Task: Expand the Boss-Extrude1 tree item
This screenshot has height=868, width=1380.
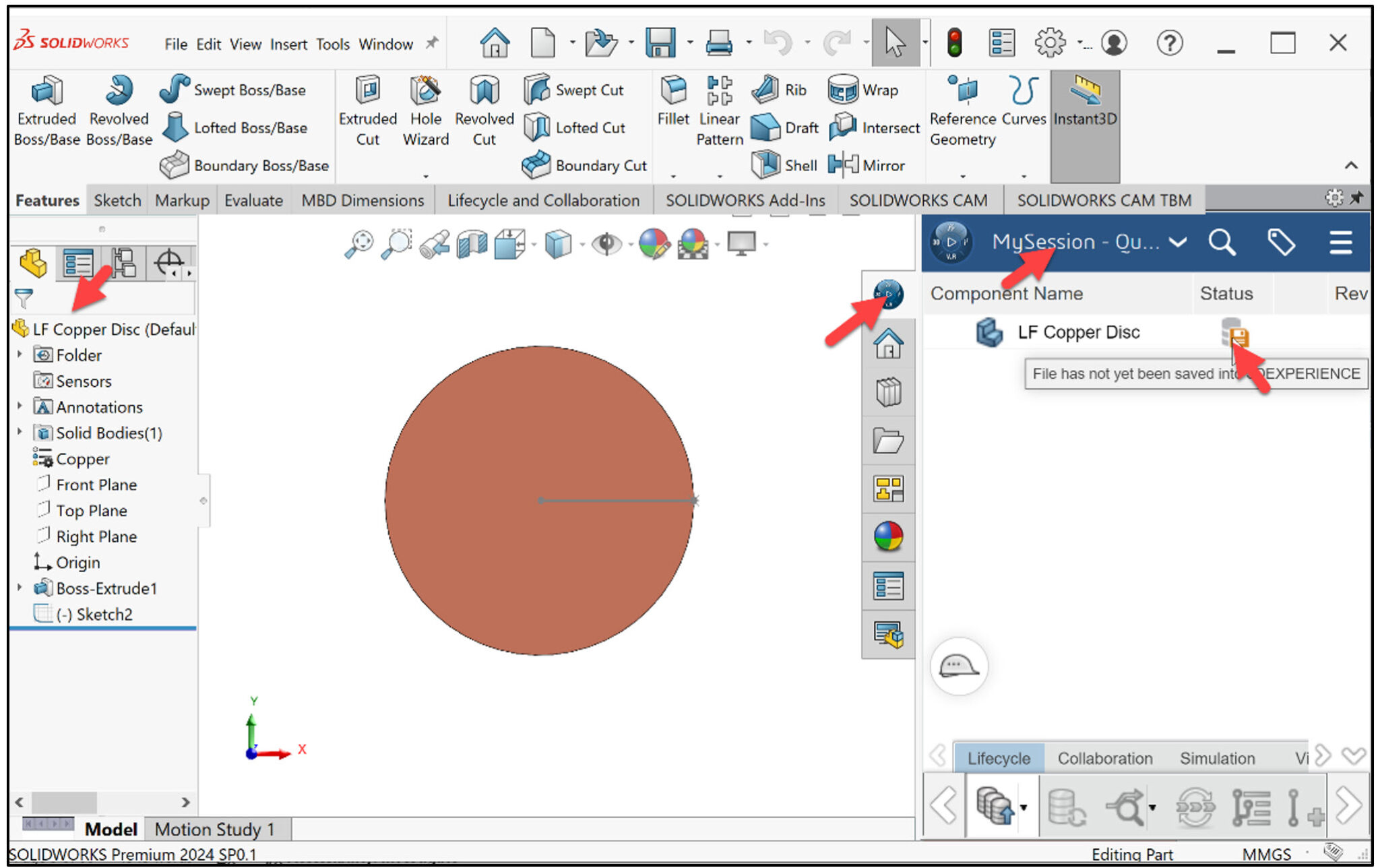Action: pyautogui.click(x=18, y=588)
